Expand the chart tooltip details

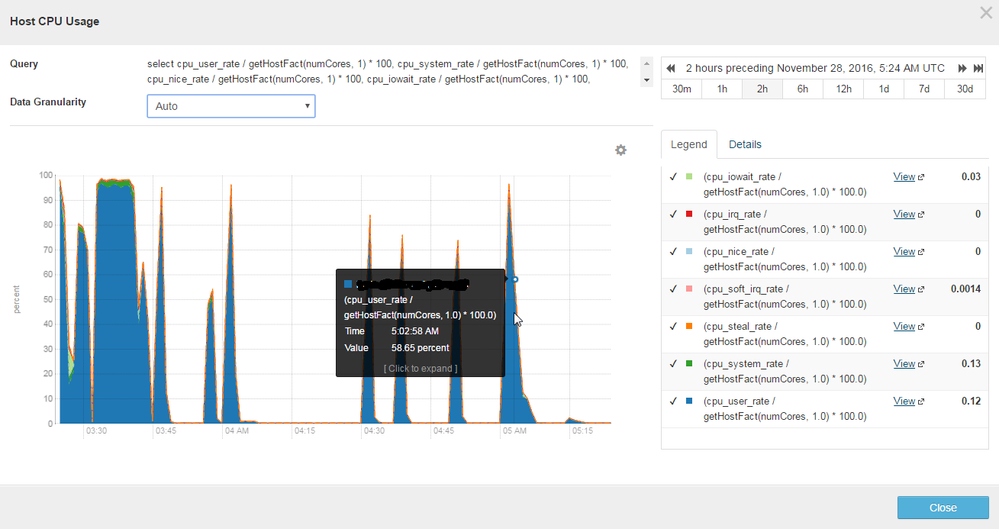click(420, 368)
